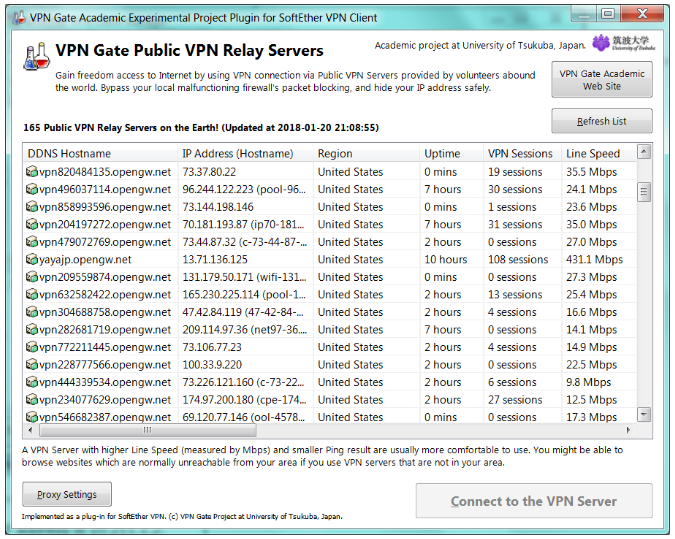Select IP address 100.33.9.220

pyautogui.click(x=212, y=365)
